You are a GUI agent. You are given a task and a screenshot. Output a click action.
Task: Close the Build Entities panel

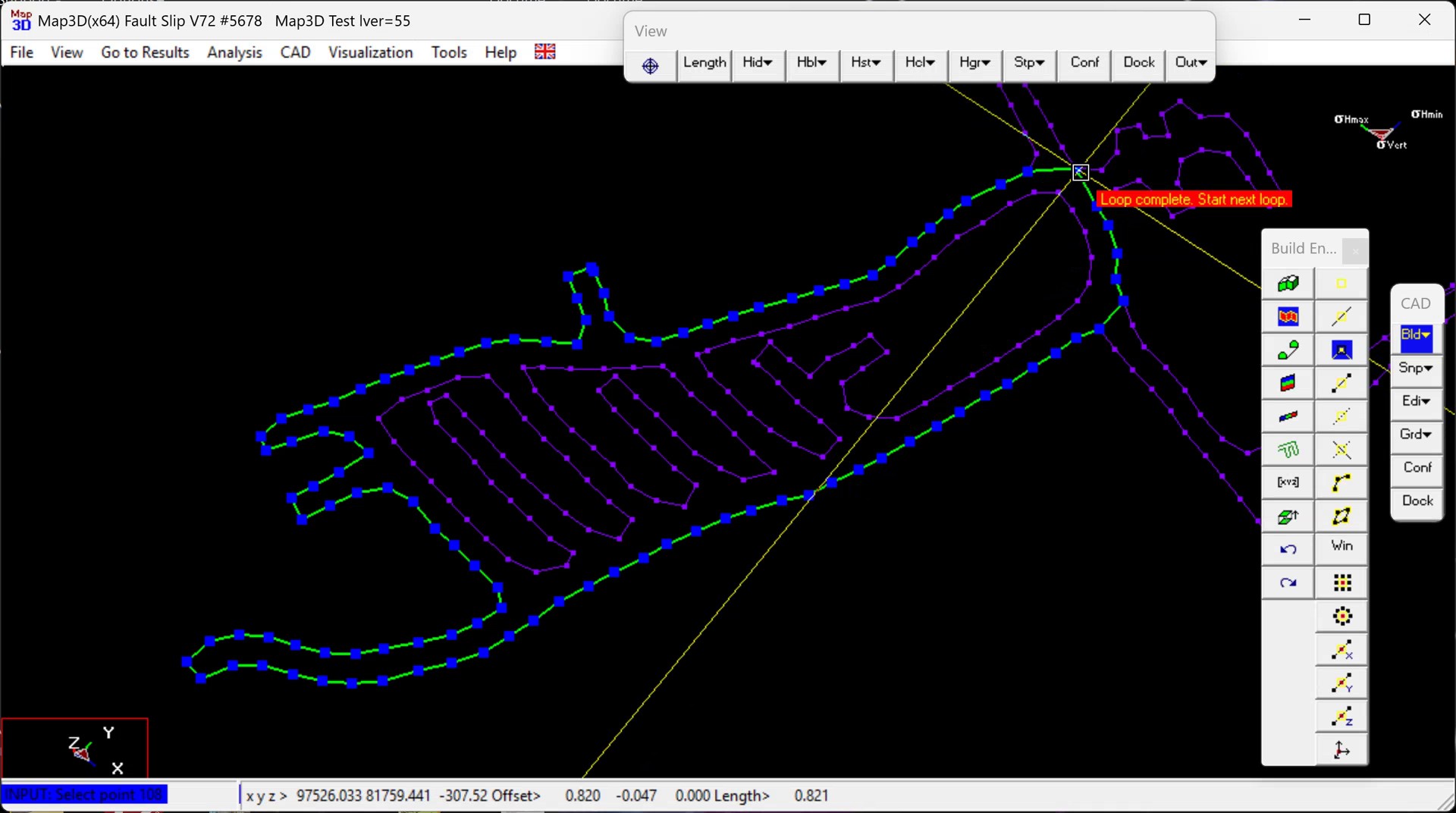point(1354,250)
